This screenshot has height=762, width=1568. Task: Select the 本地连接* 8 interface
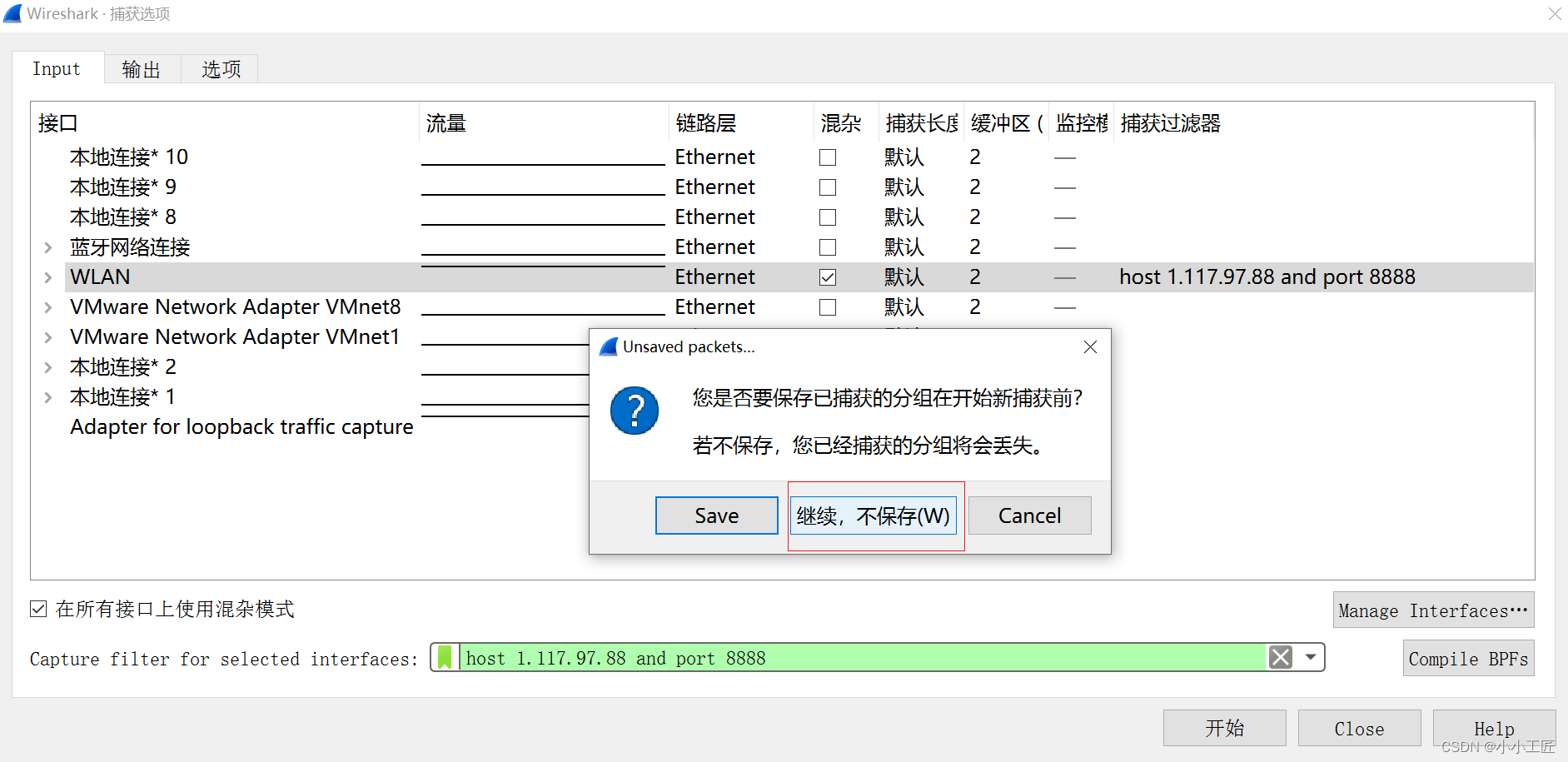(x=123, y=217)
